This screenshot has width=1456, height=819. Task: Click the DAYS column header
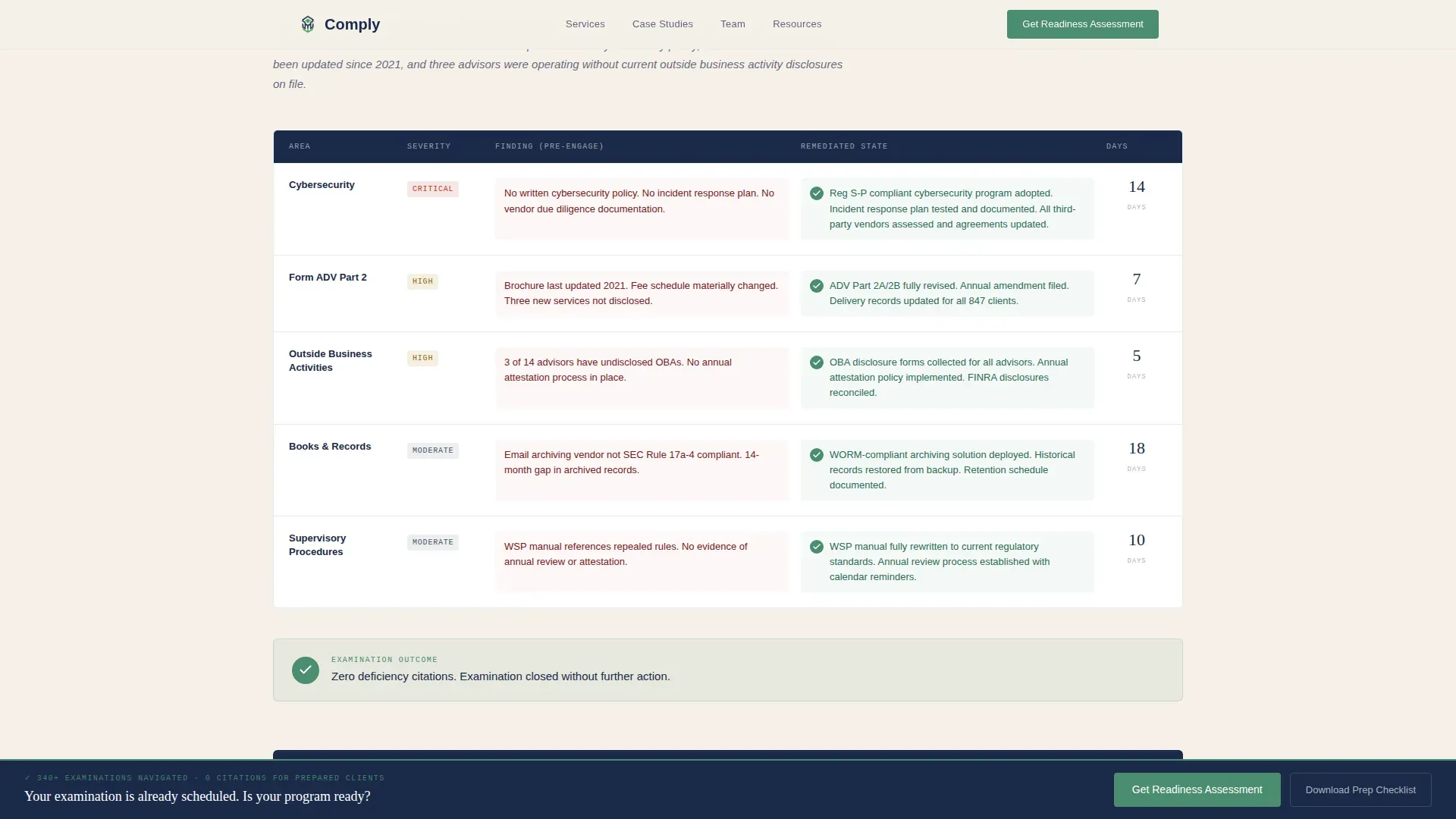click(x=1117, y=146)
